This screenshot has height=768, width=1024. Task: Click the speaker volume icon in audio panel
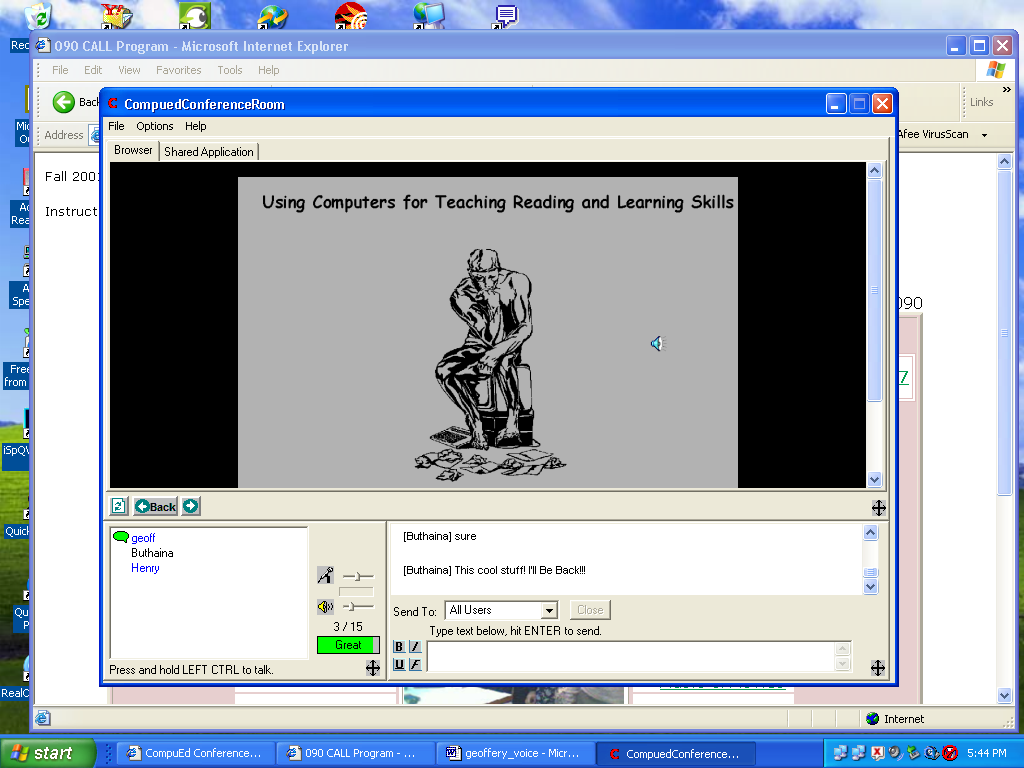tap(325, 607)
